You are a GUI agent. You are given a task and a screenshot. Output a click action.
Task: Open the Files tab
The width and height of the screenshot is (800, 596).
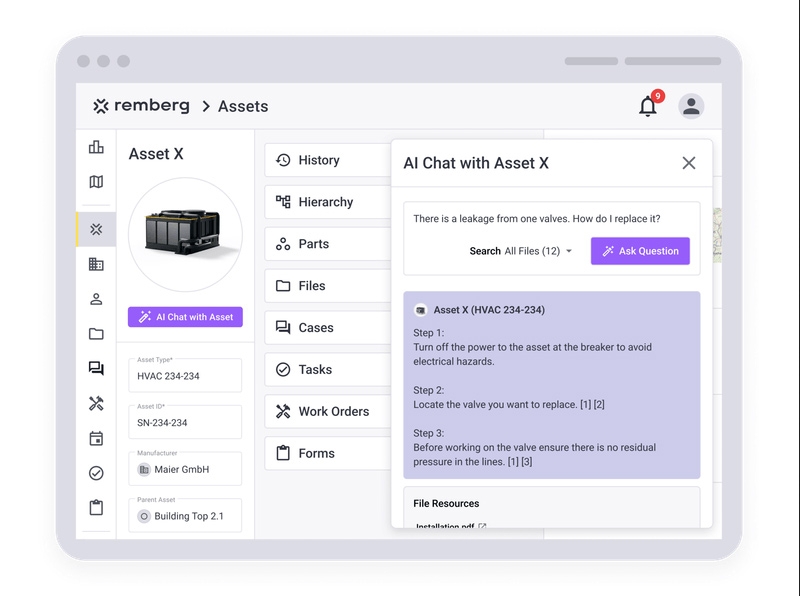tap(328, 286)
